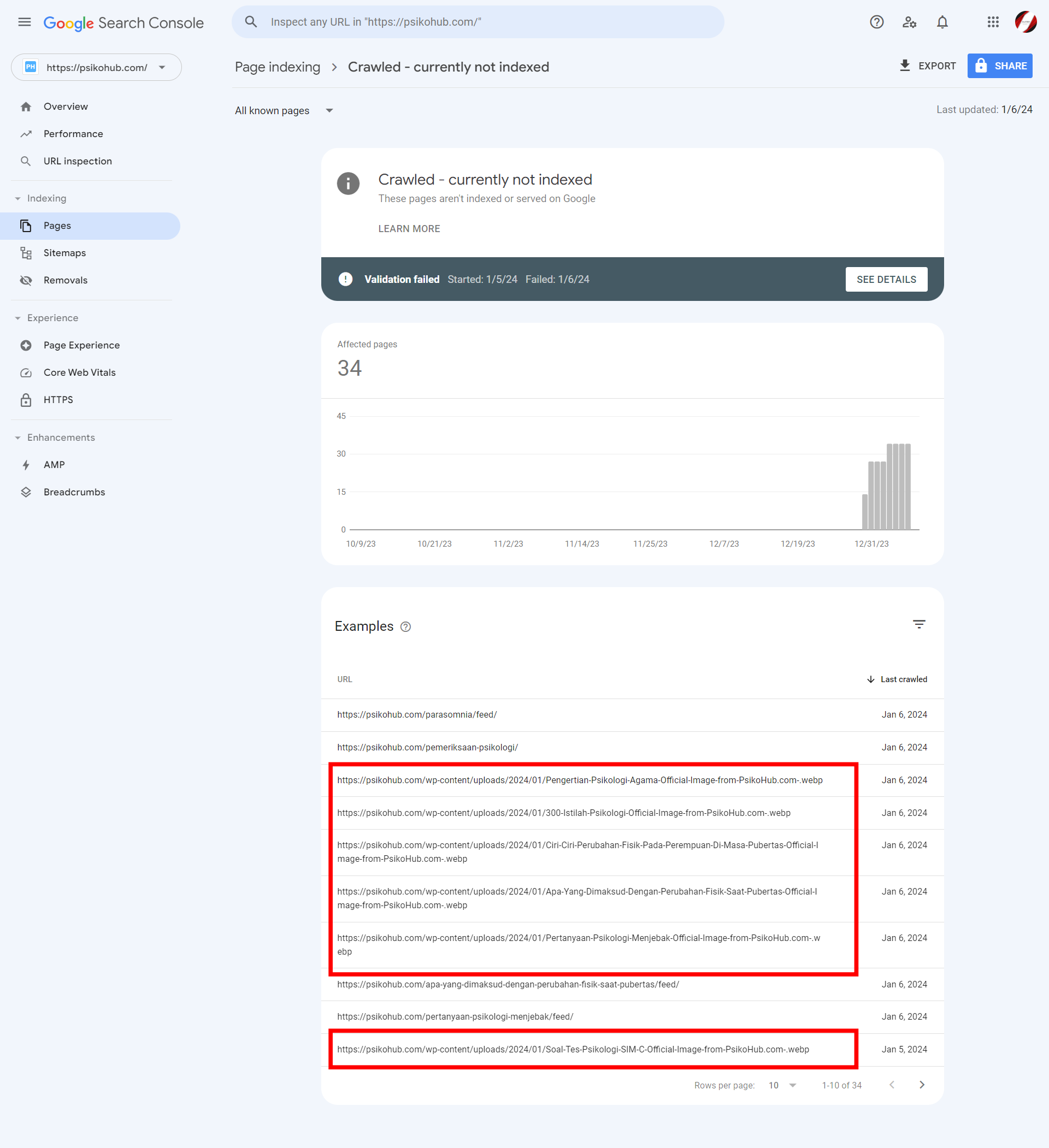
Task: Show notifications bell
Action: (942, 22)
